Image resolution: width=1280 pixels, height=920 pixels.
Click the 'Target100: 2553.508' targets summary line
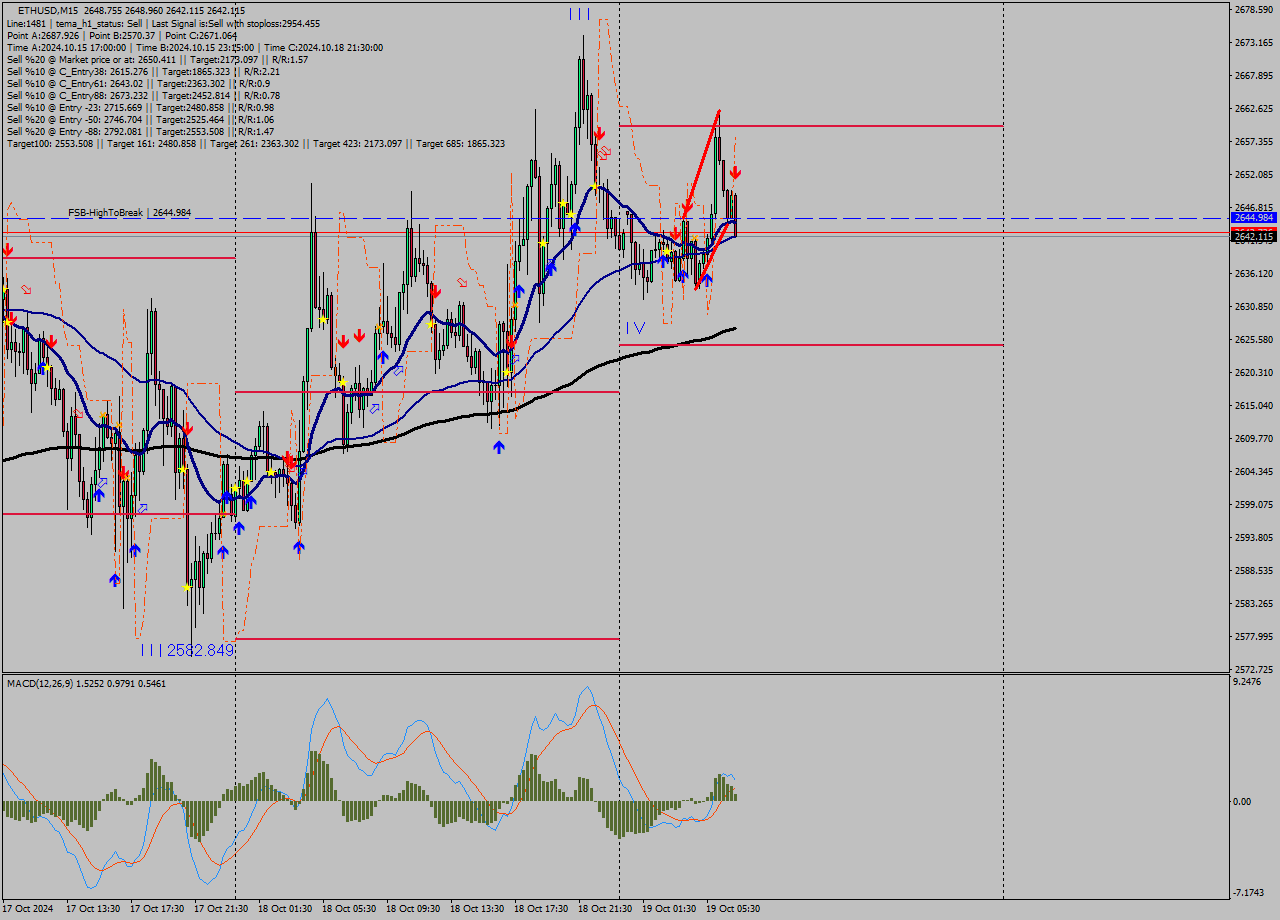[256, 144]
